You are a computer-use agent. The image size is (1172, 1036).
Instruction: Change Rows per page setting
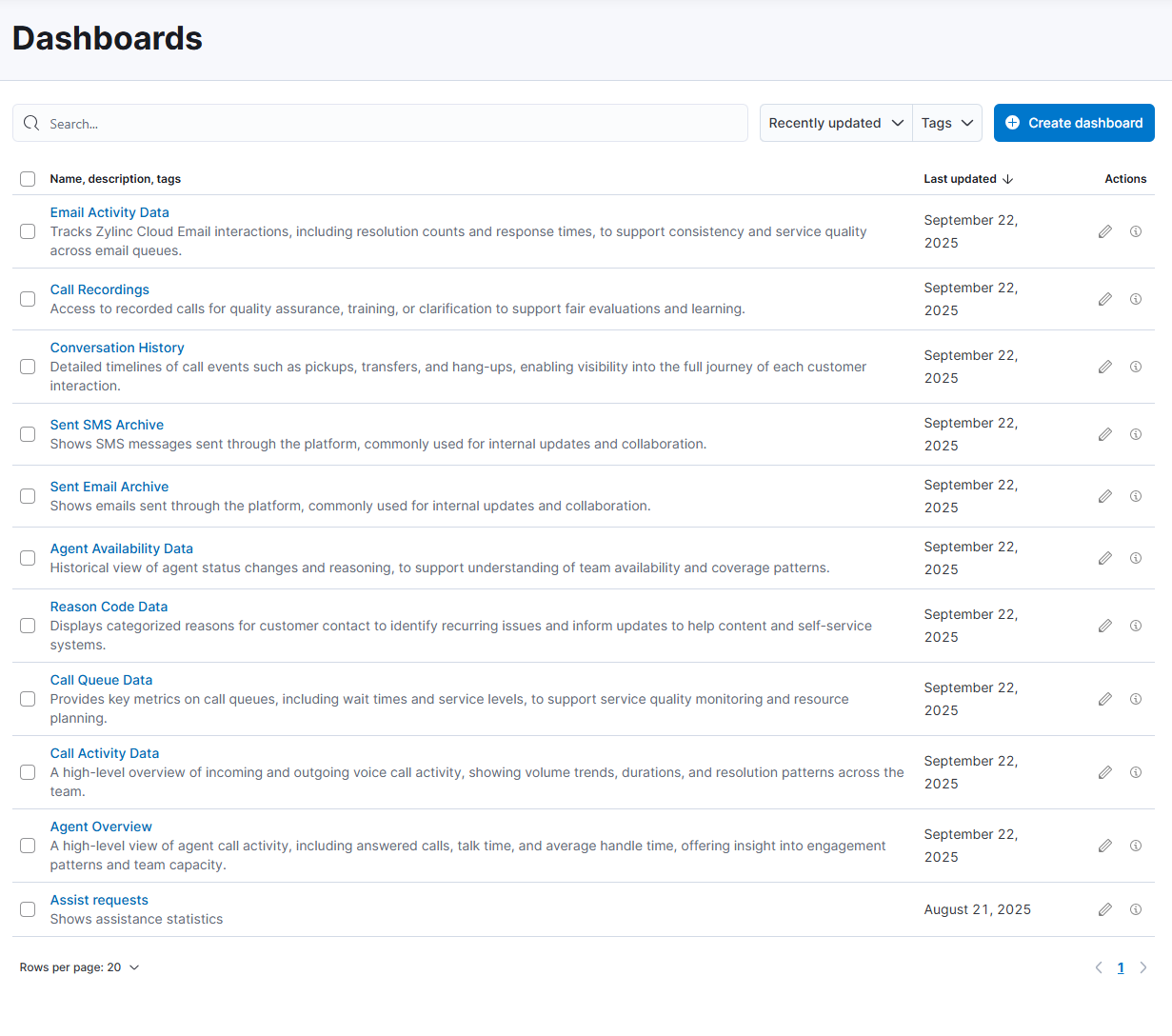[x=80, y=967]
